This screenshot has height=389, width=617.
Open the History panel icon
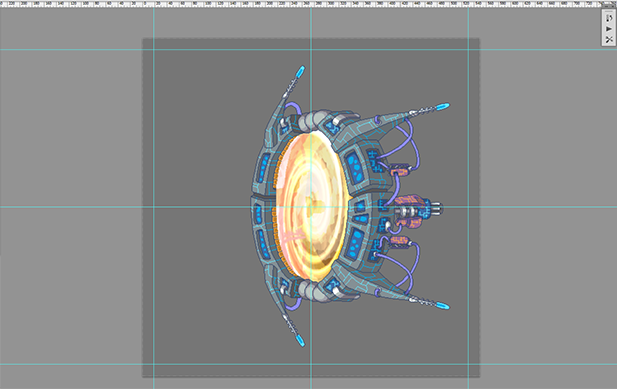[609, 18]
